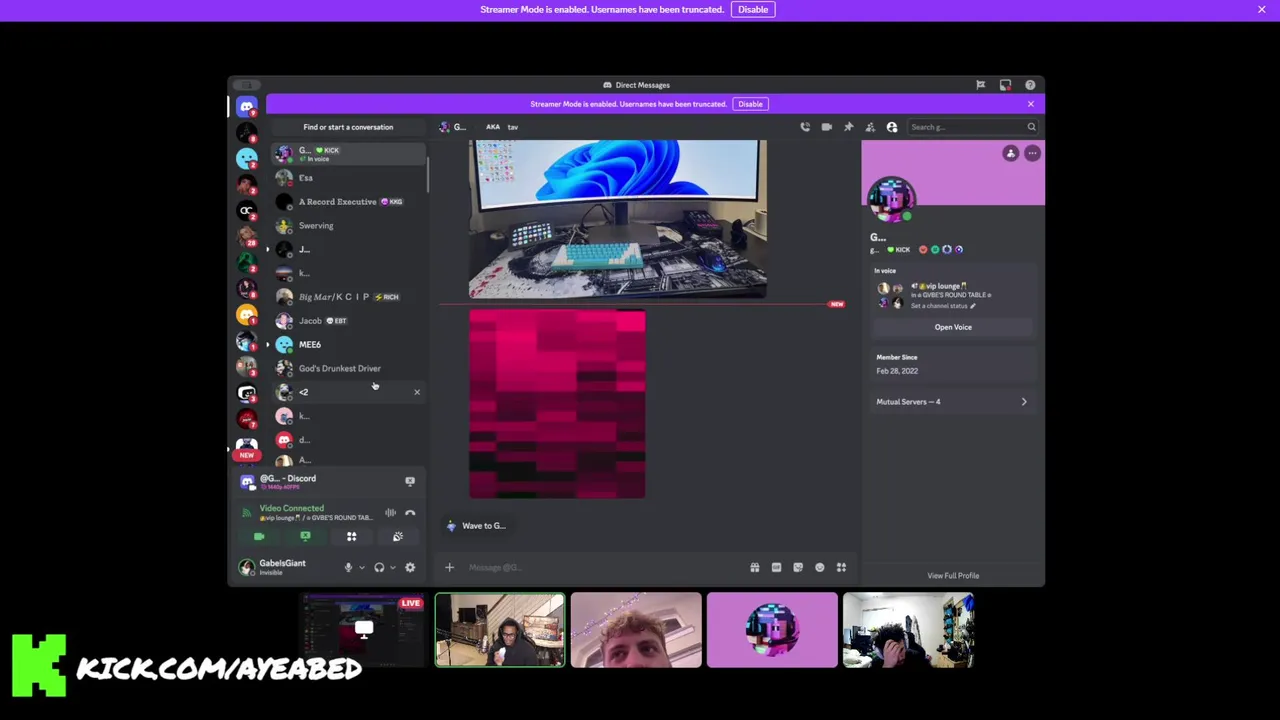Click GabelsGiant user avatar
This screenshot has width=1280, height=720.
coord(246,567)
